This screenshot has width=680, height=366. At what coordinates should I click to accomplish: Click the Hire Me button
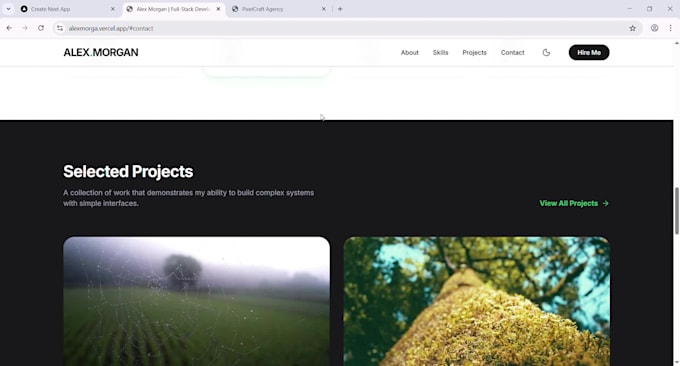(x=589, y=52)
